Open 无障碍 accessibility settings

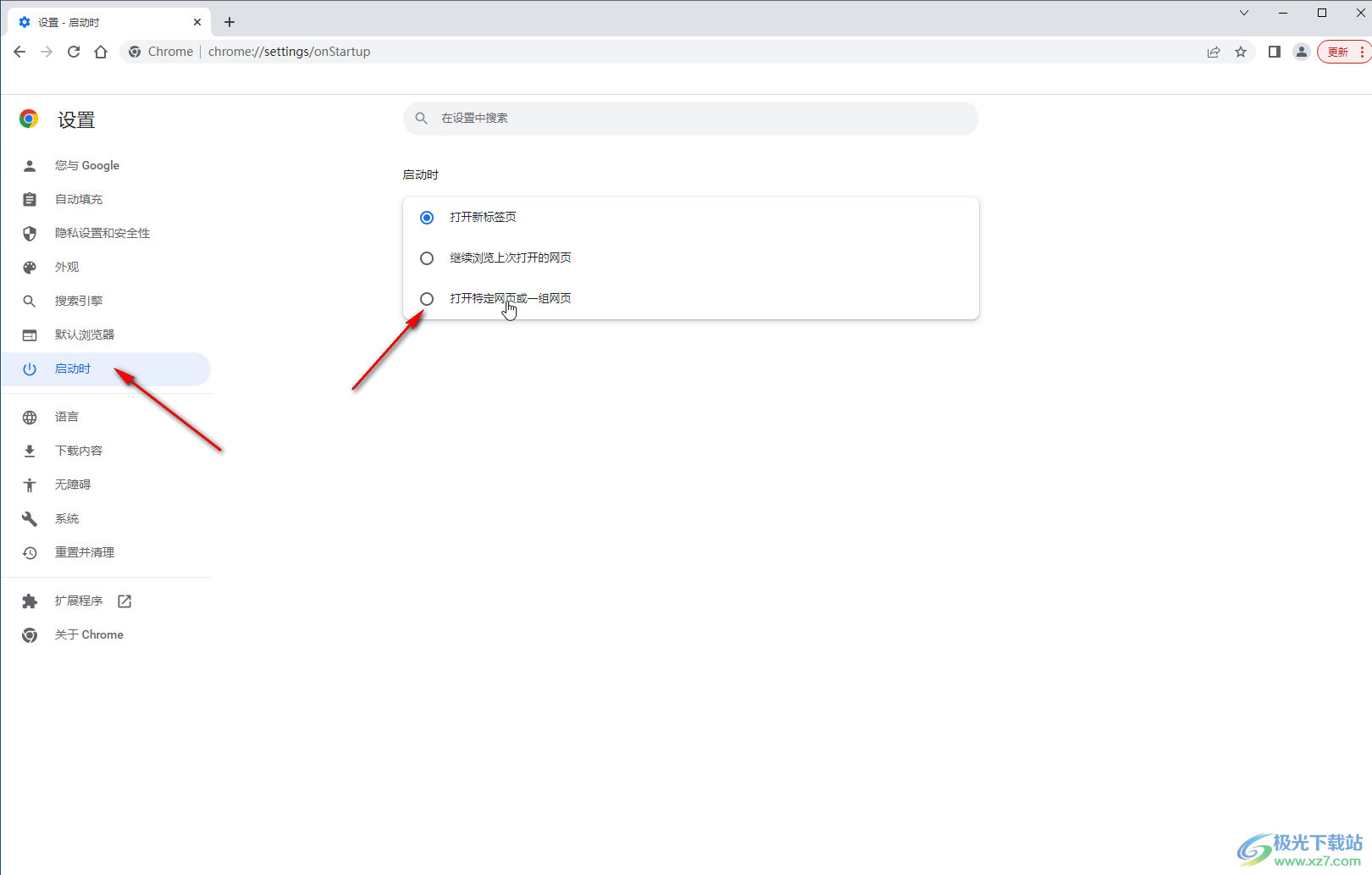point(106,485)
